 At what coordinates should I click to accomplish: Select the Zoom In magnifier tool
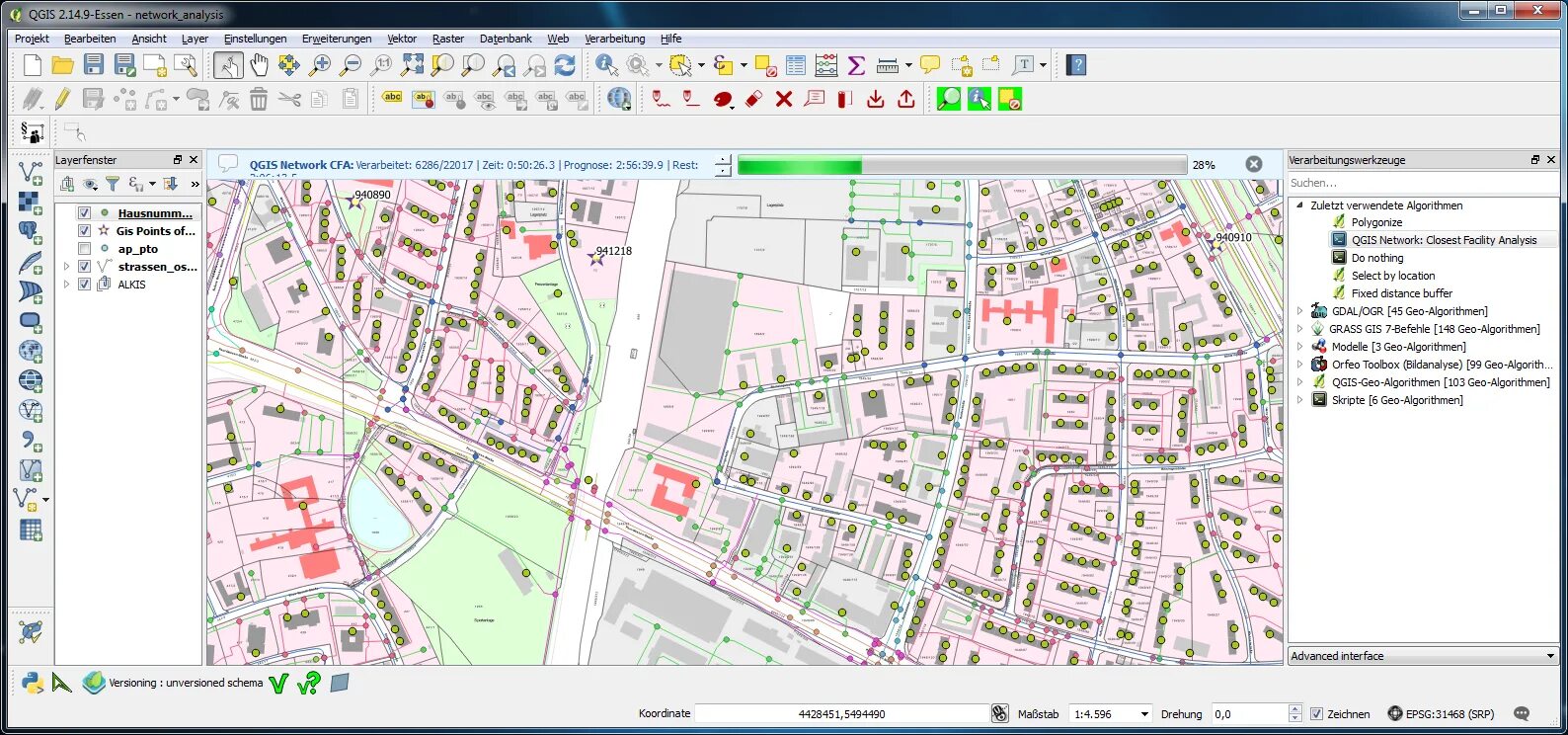[x=320, y=65]
